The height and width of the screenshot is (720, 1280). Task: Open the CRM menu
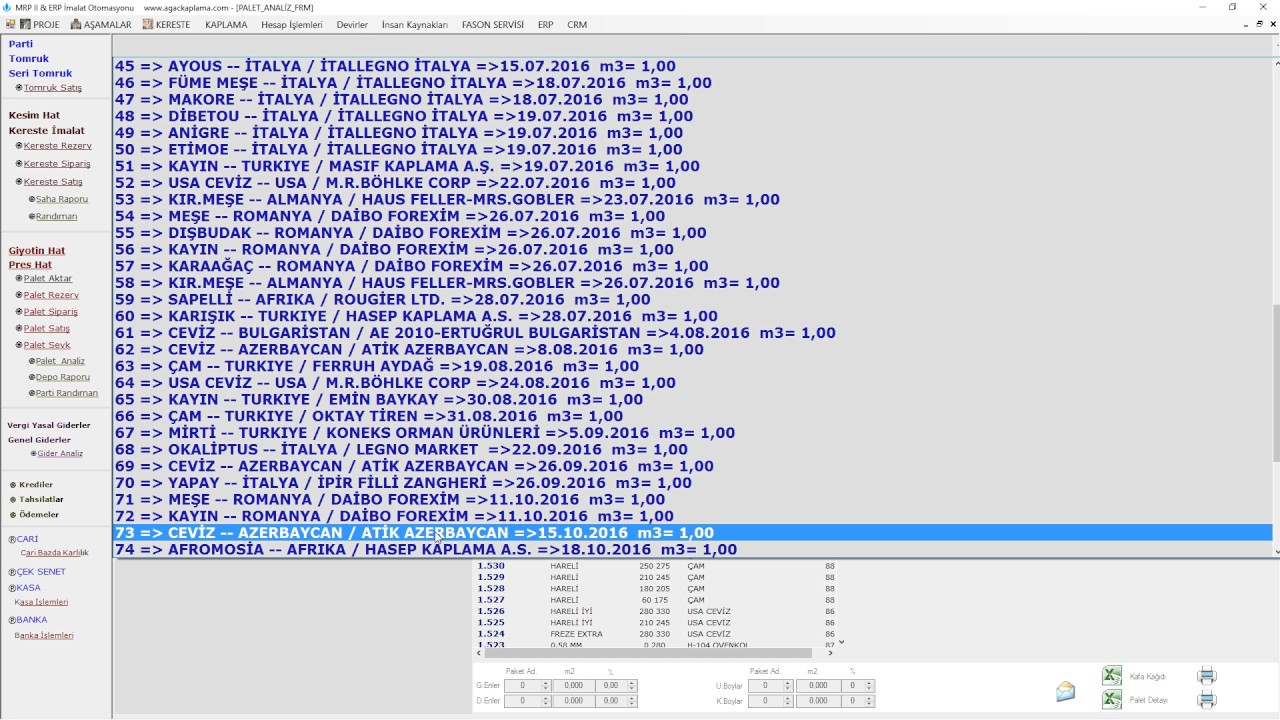pos(577,24)
